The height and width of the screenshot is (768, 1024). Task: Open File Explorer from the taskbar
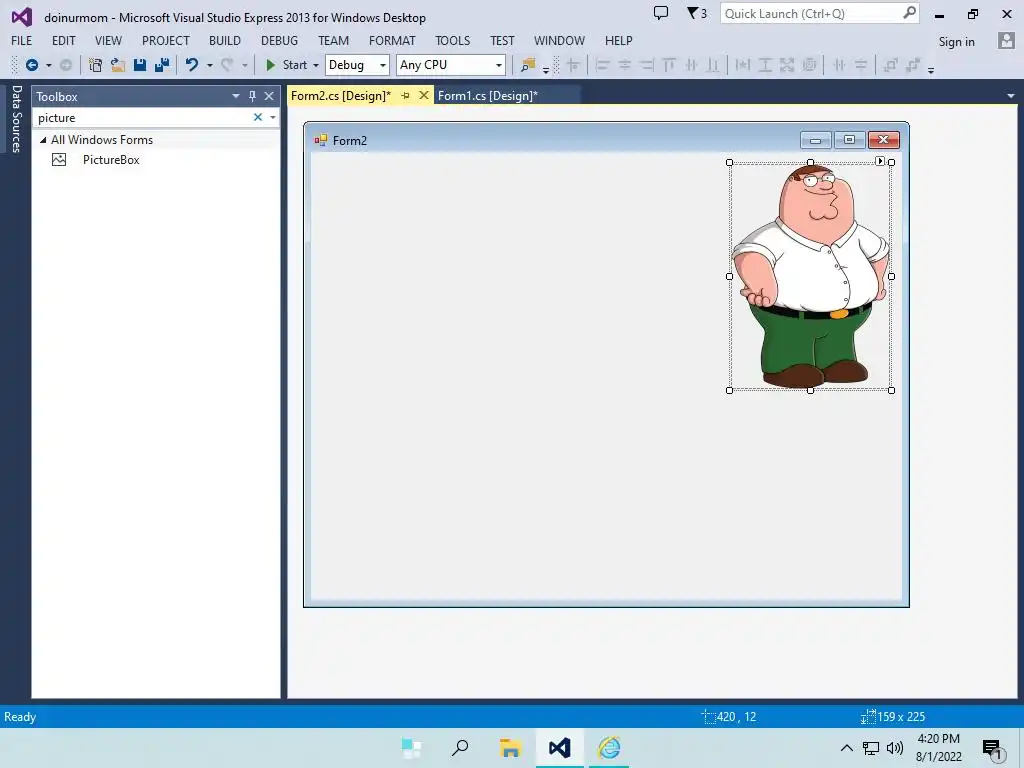click(x=510, y=748)
